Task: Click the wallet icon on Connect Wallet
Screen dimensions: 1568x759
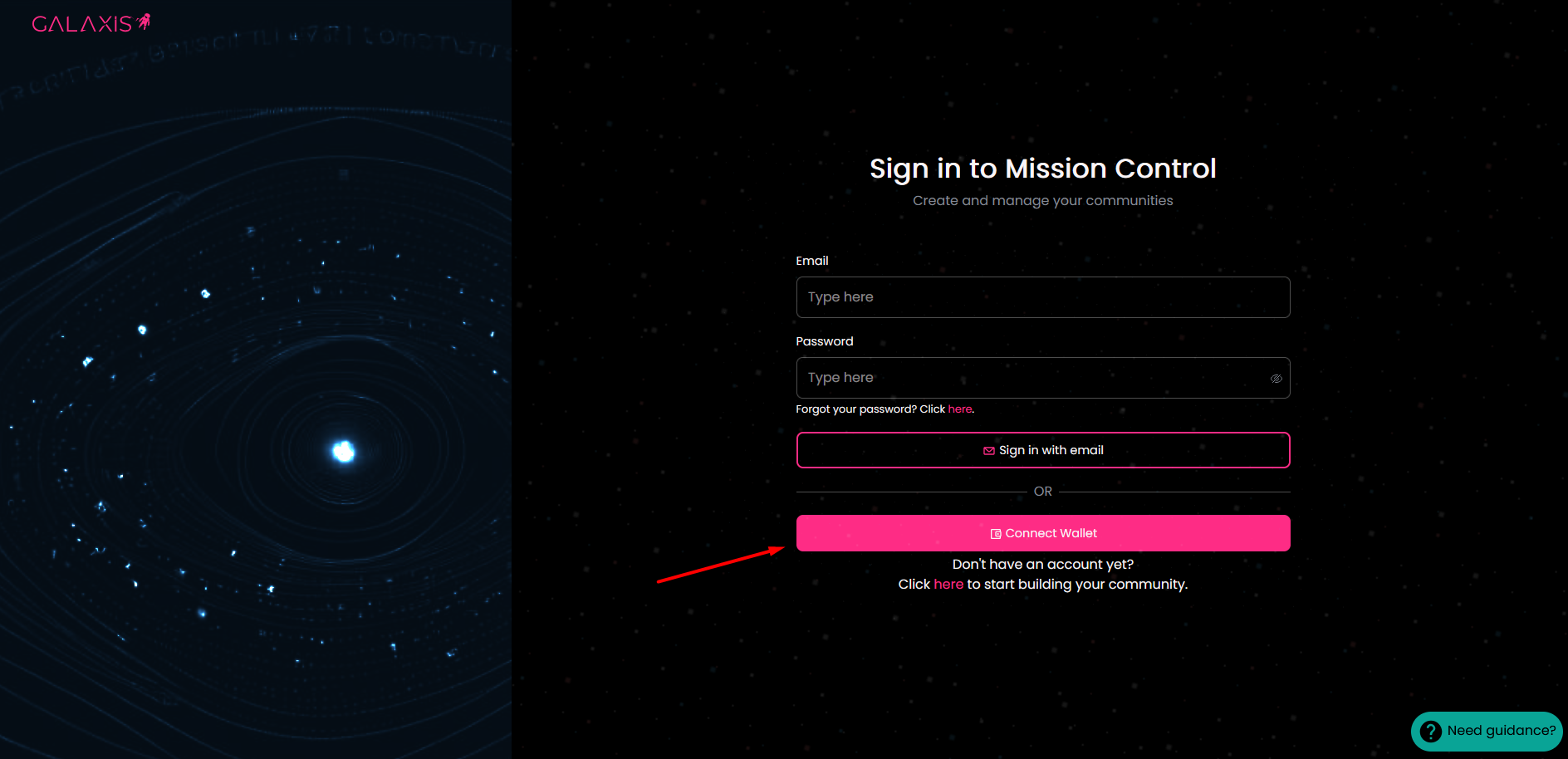Action: [996, 534]
